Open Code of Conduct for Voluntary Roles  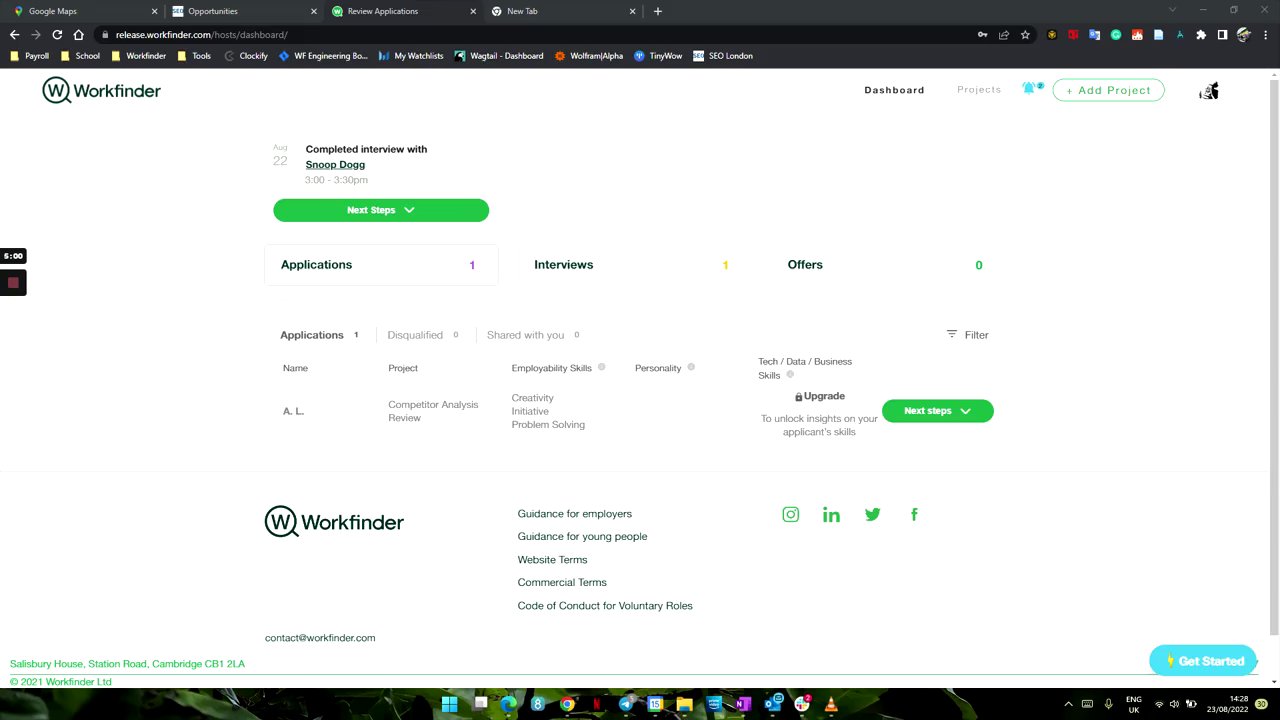pos(605,605)
